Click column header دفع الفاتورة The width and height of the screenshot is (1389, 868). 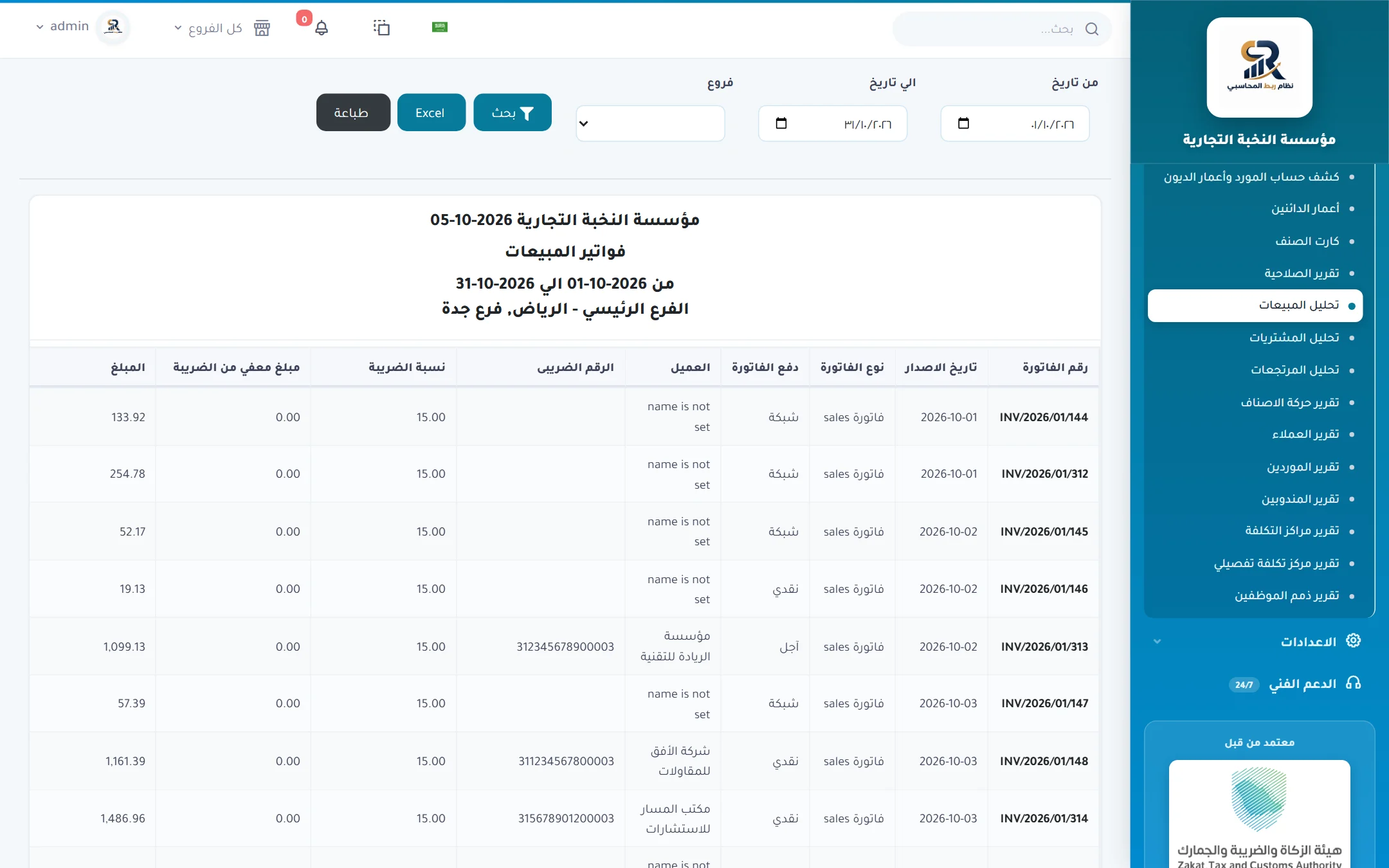pyautogui.click(x=765, y=367)
